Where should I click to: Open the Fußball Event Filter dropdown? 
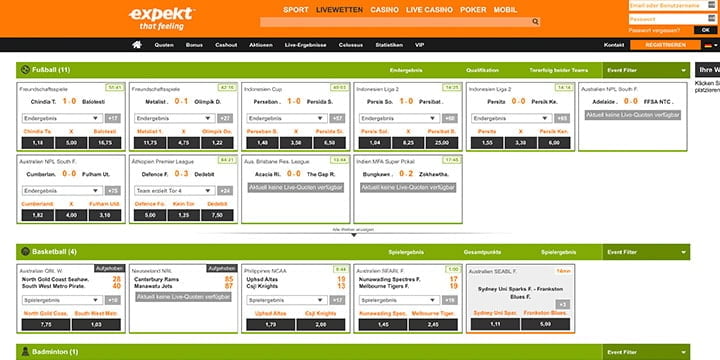[x=646, y=70]
